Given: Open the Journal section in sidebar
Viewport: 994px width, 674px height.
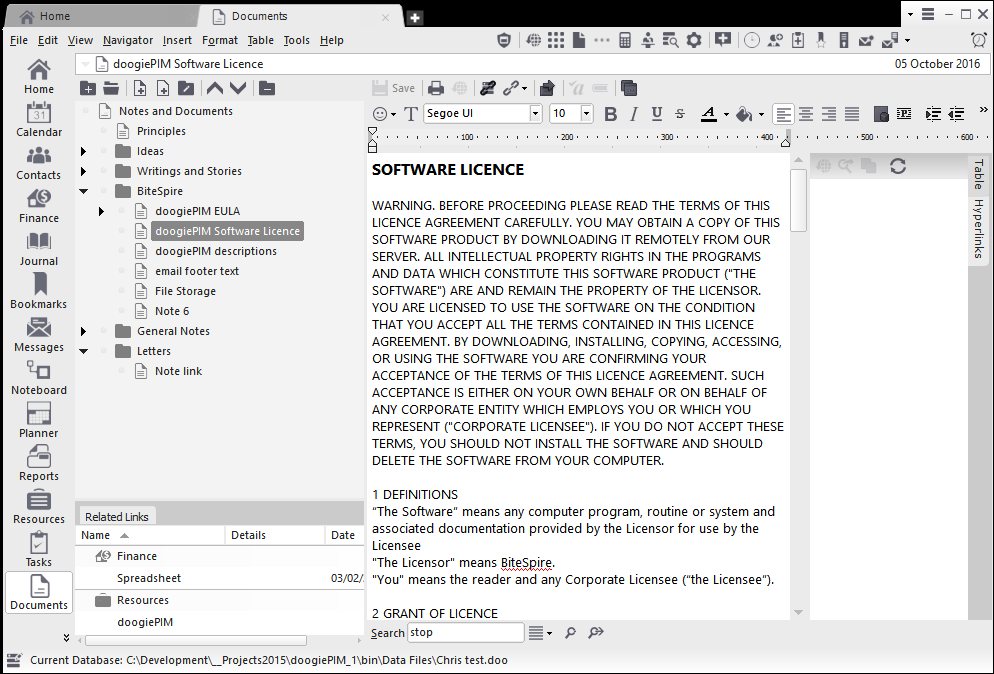Looking at the screenshot, I should click(39, 249).
